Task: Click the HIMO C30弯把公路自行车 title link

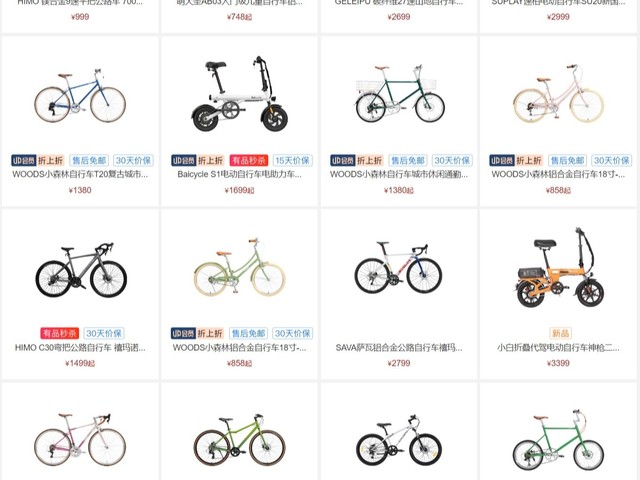Action: click(80, 348)
